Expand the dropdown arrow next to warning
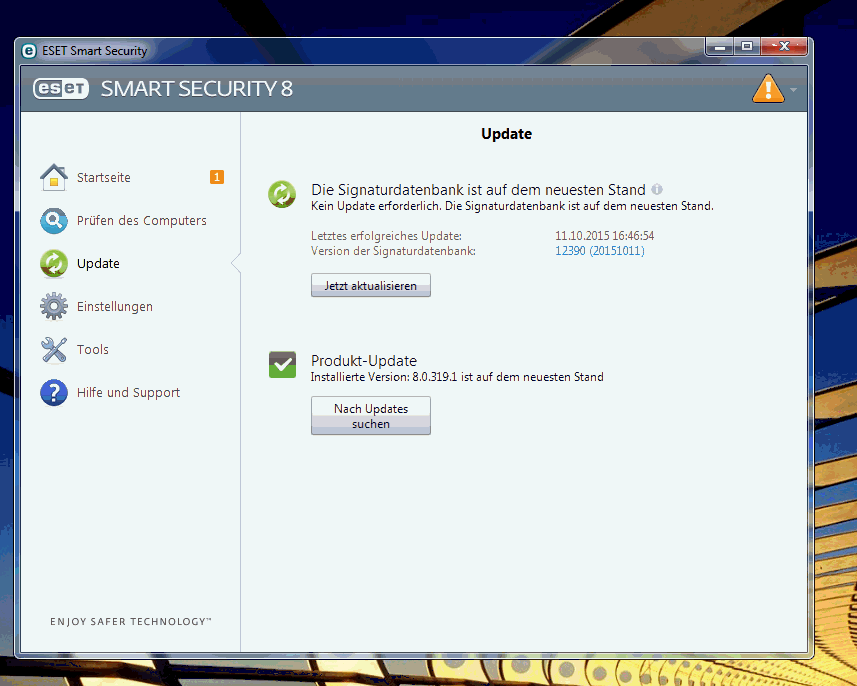This screenshot has width=857, height=686. 793,90
